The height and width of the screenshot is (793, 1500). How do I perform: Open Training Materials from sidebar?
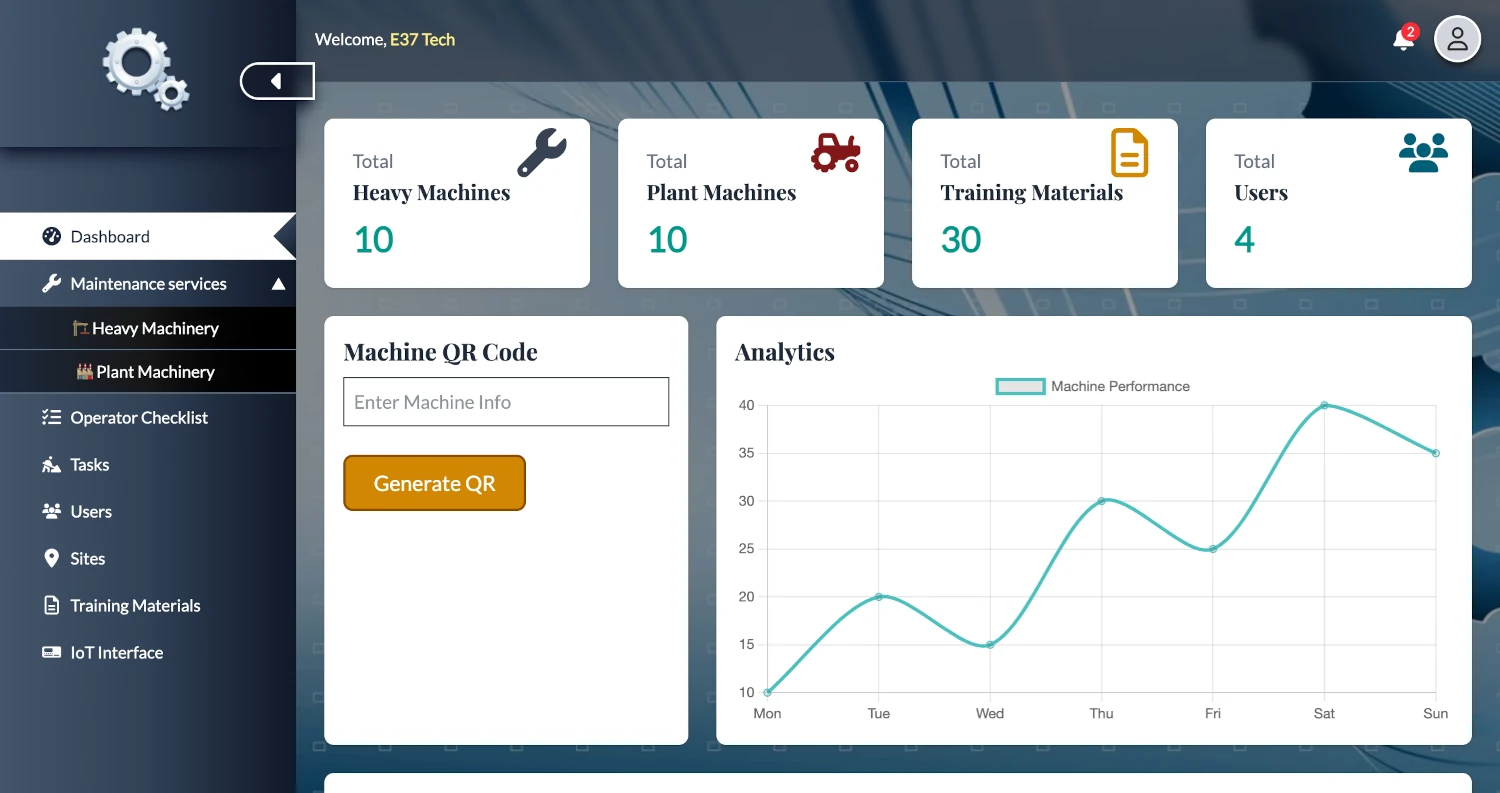[148, 605]
